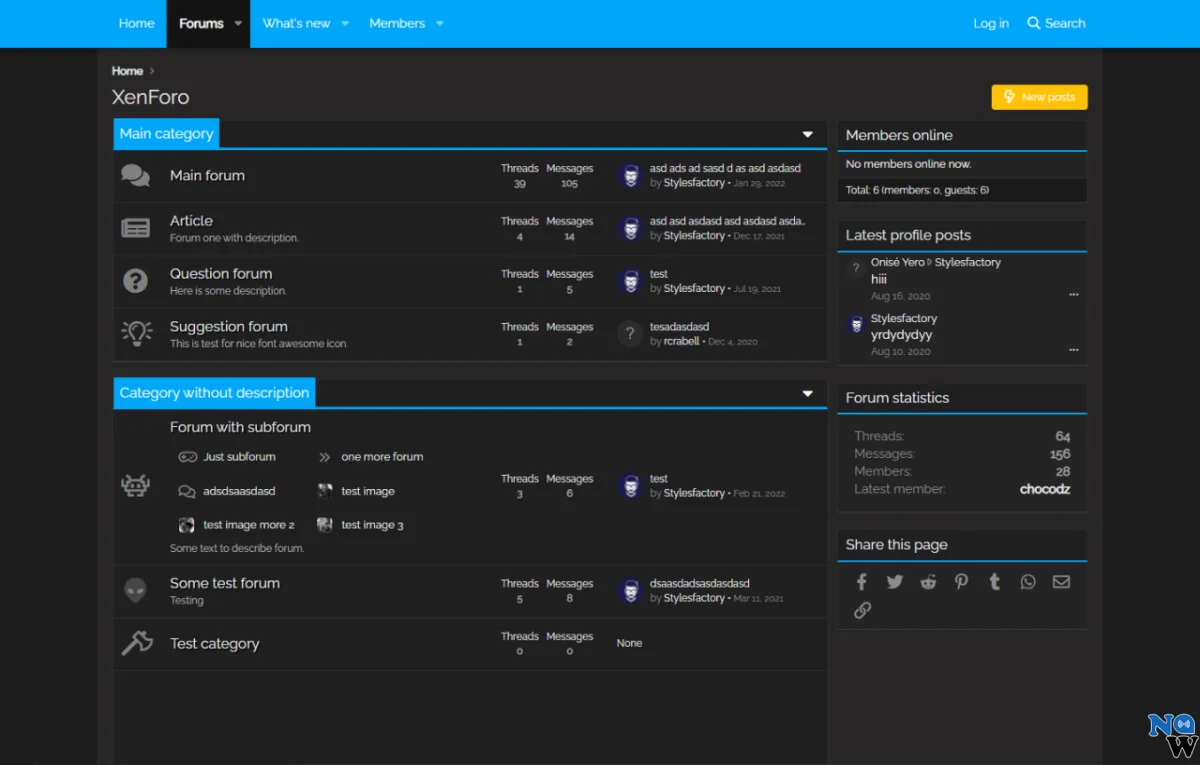Click the Pinterest share icon
1200x765 pixels.
961,582
